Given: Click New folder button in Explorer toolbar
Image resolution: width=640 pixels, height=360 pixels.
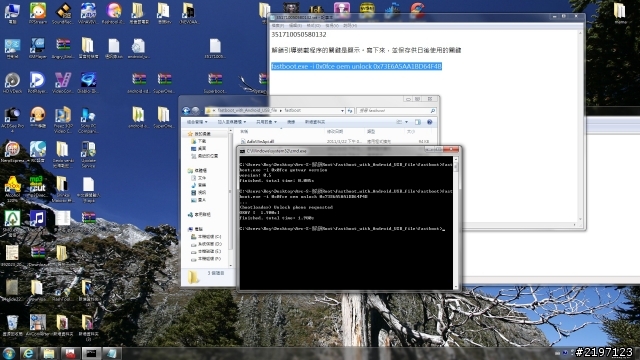Looking at the screenshot, I should pyautogui.click(x=315, y=122).
